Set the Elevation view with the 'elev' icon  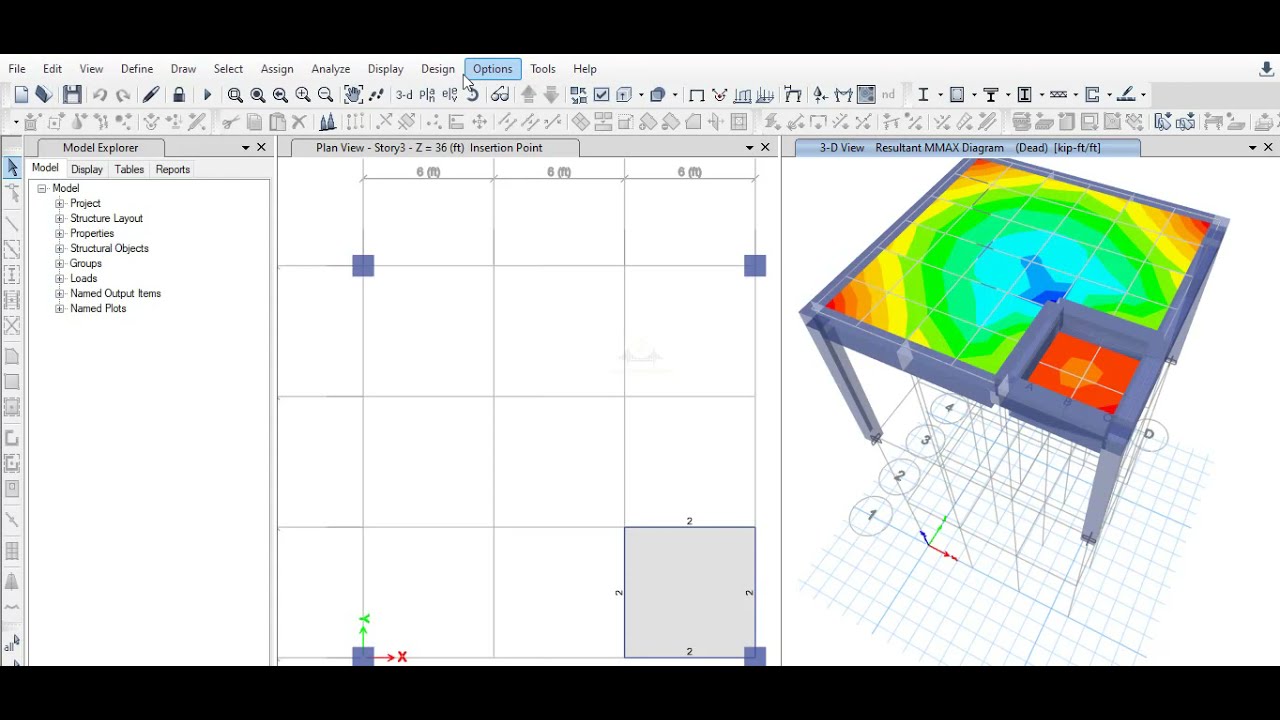click(449, 95)
